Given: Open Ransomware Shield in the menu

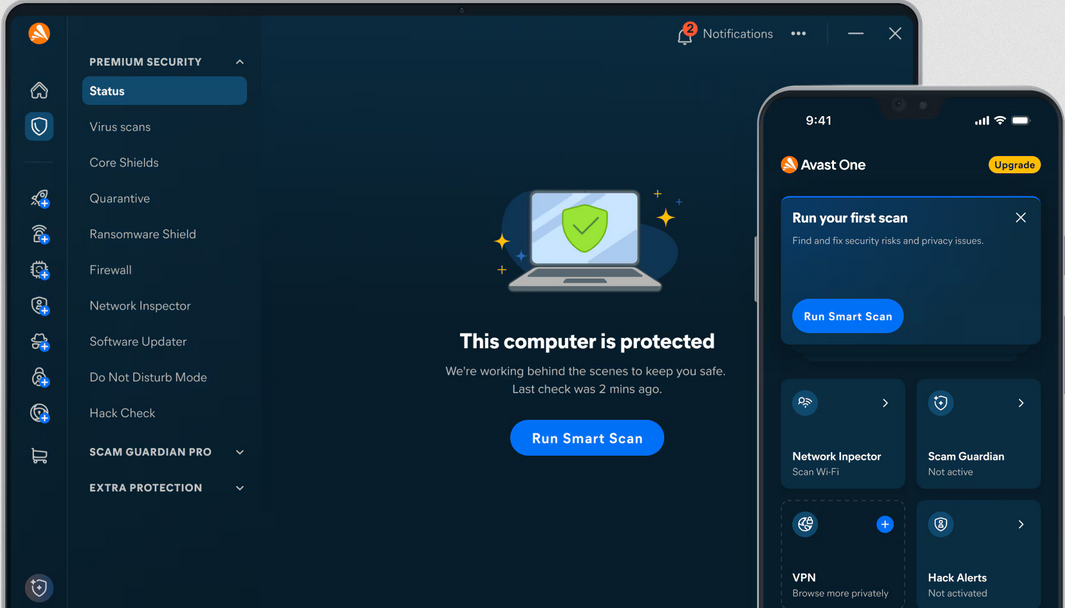Looking at the screenshot, I should (143, 234).
